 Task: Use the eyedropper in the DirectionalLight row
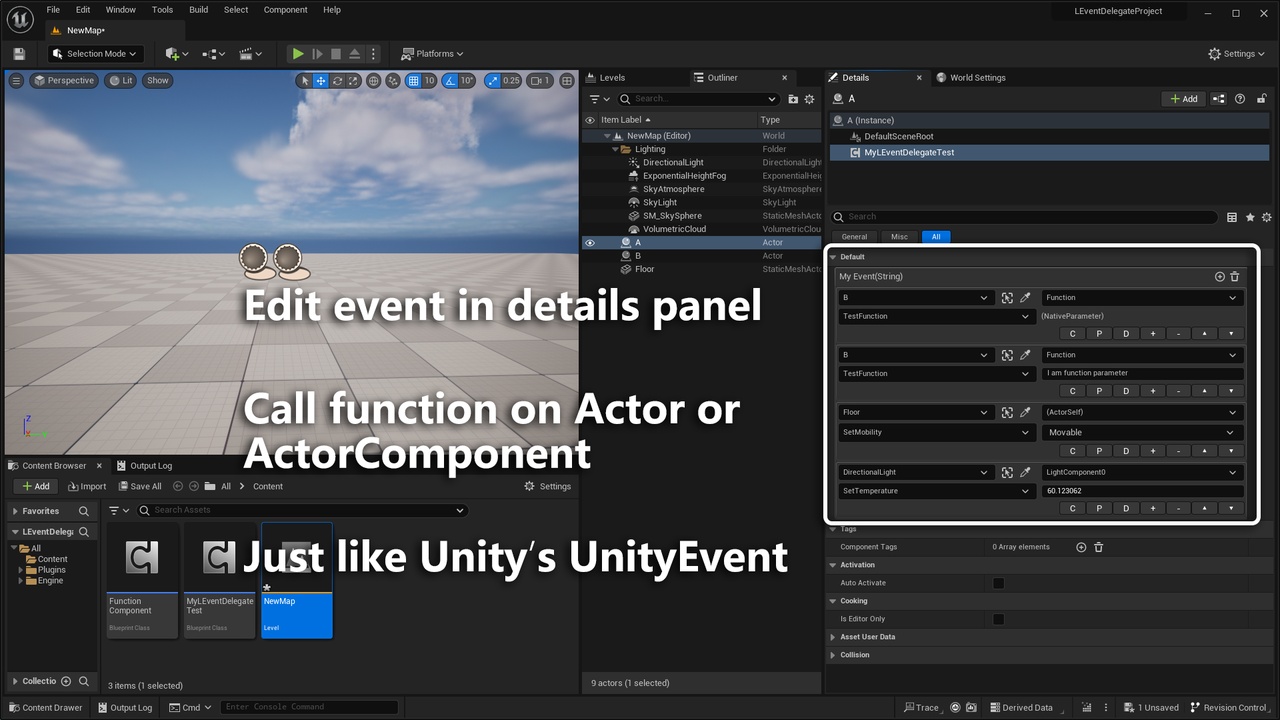[x=1025, y=472]
